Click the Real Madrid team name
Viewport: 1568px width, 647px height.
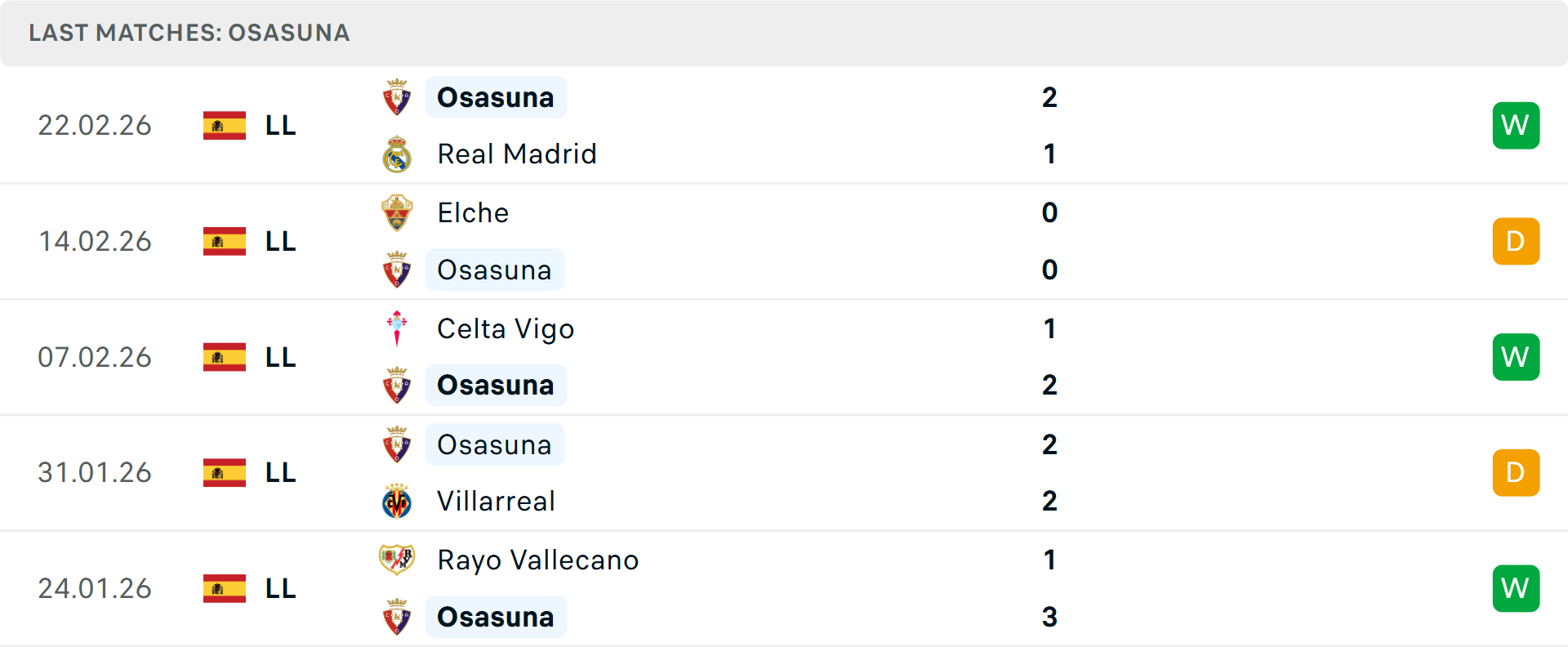click(517, 154)
